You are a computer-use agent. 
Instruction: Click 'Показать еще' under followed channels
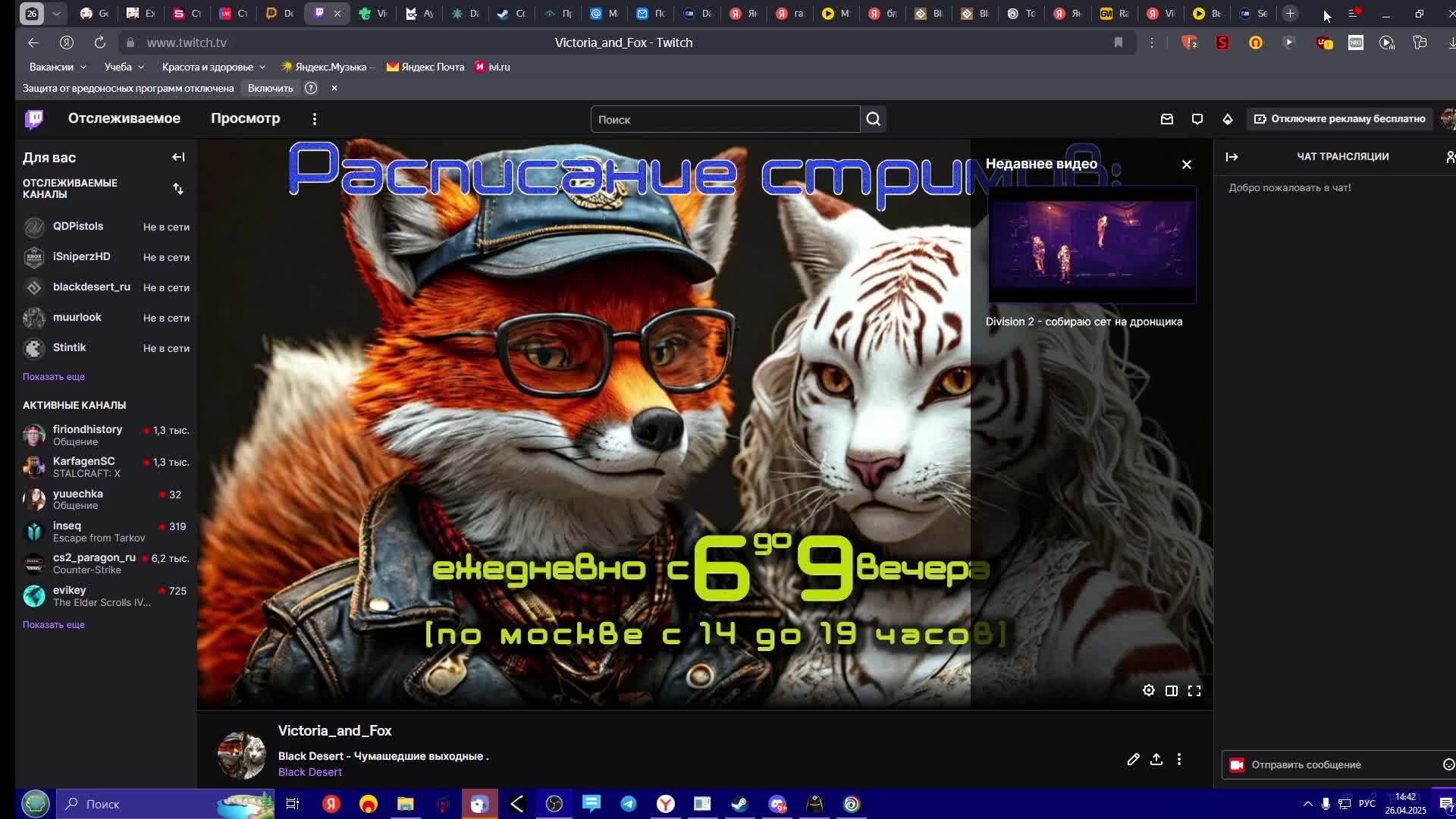pyautogui.click(x=54, y=376)
